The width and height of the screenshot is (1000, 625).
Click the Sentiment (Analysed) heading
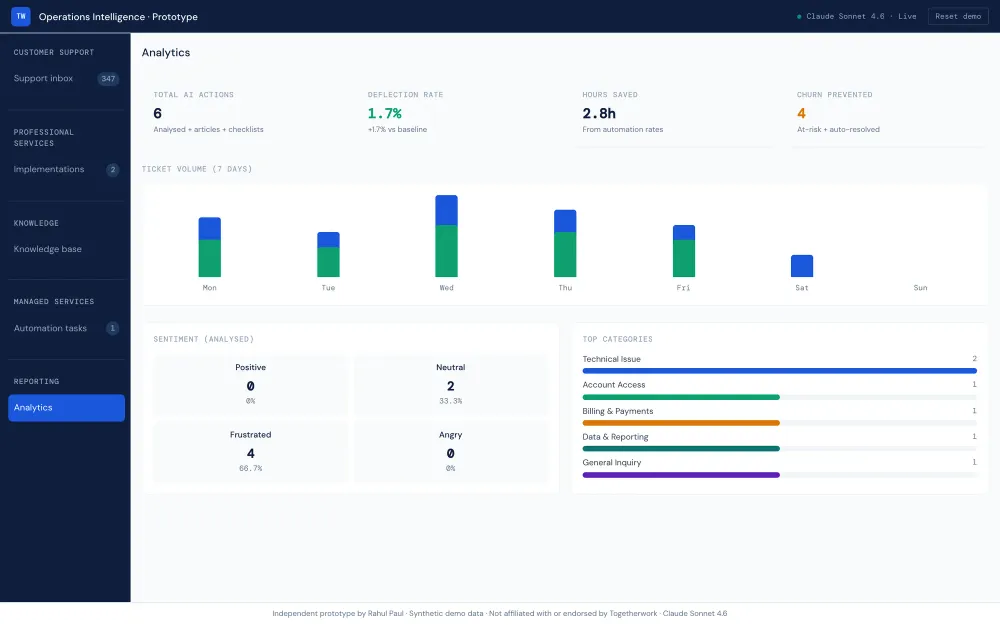pyautogui.click(x=203, y=339)
